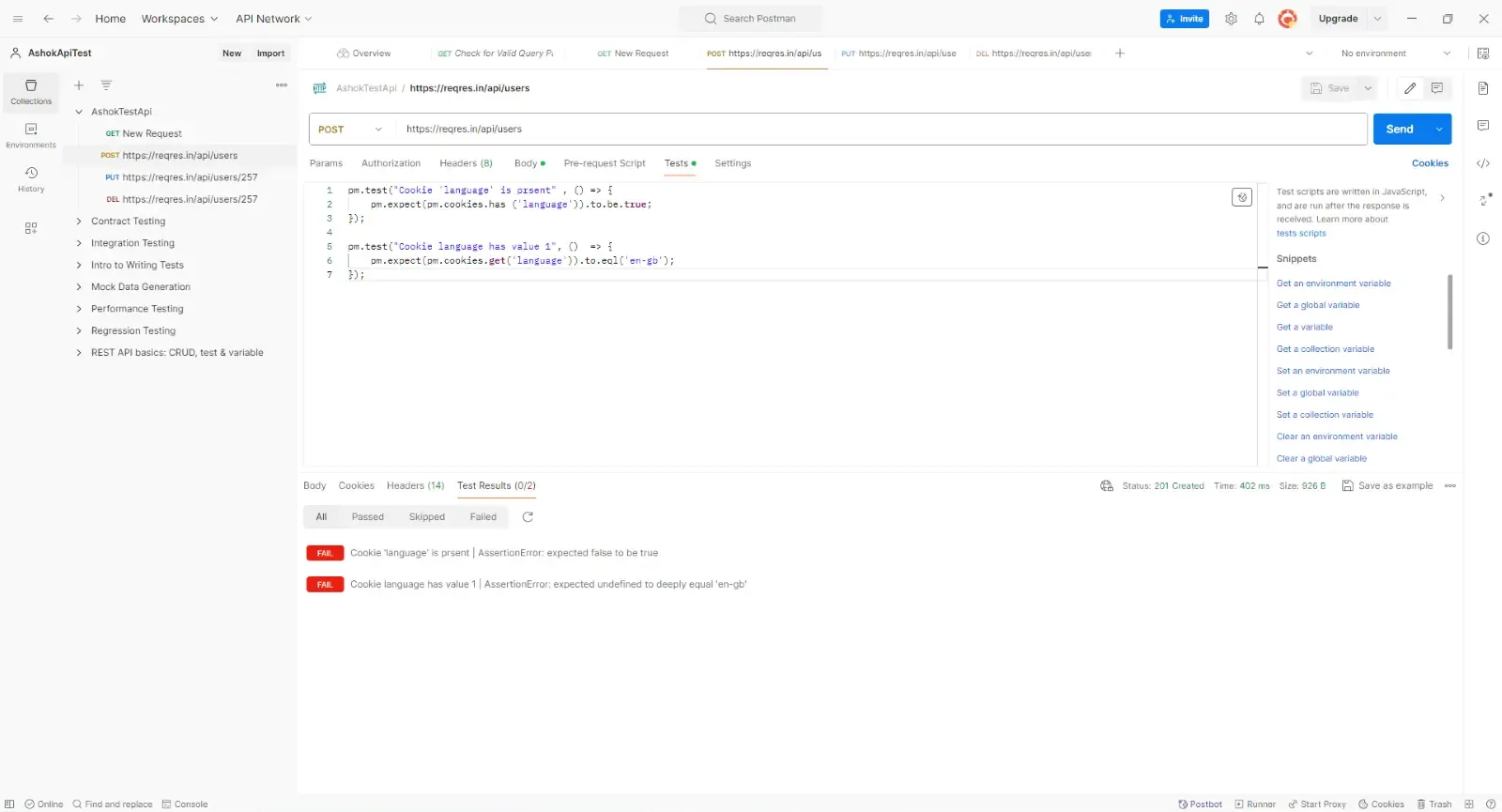Toggle the sidebar icon in status bar
The height and width of the screenshot is (812, 1502).
(9, 804)
